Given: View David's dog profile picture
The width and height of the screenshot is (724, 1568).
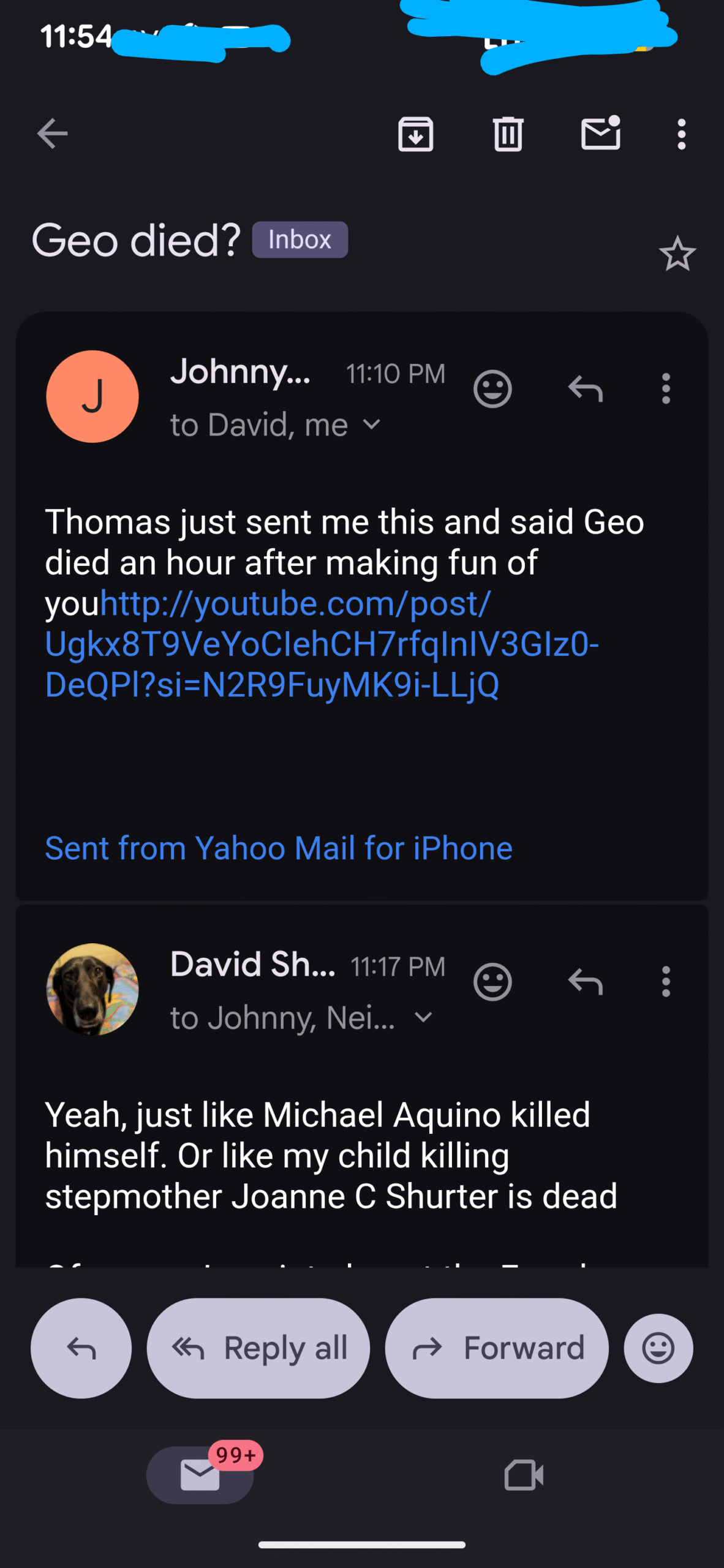Looking at the screenshot, I should (92, 989).
